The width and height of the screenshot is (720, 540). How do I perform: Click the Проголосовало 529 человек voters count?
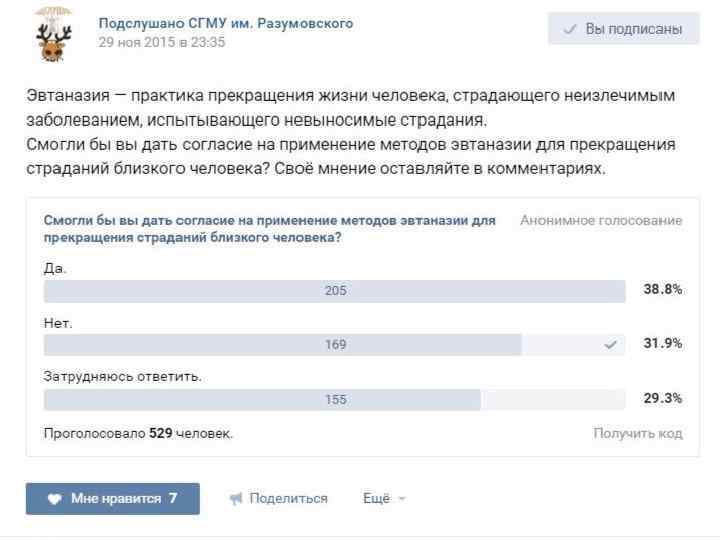click(139, 433)
